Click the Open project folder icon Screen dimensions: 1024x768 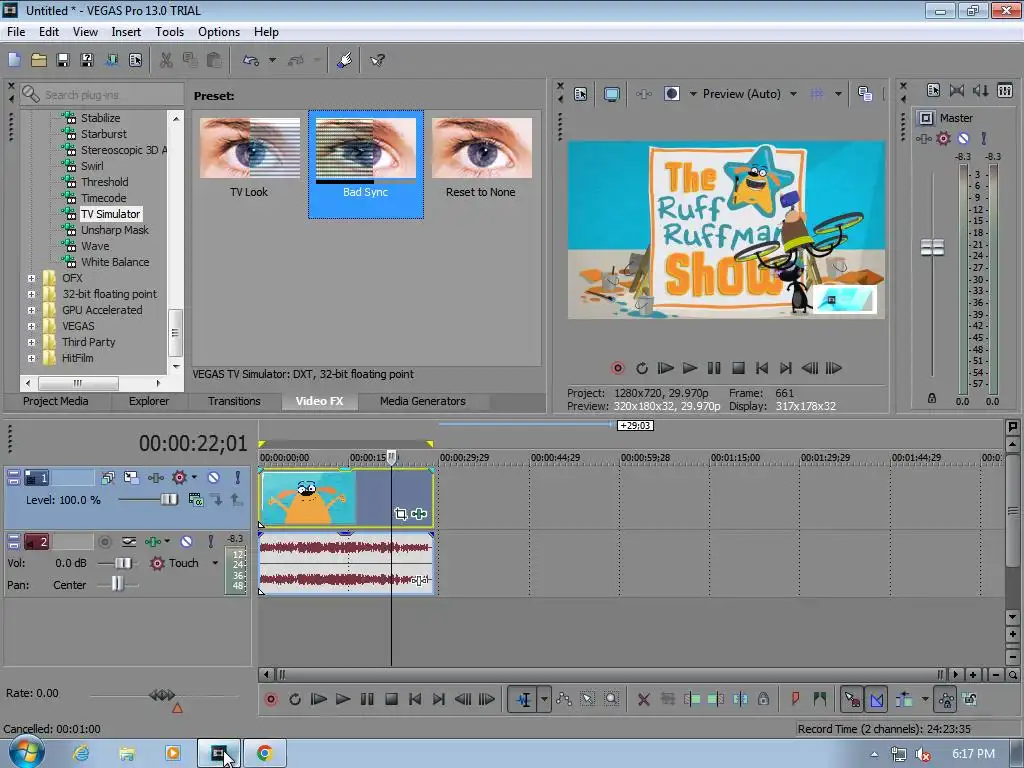coord(39,60)
